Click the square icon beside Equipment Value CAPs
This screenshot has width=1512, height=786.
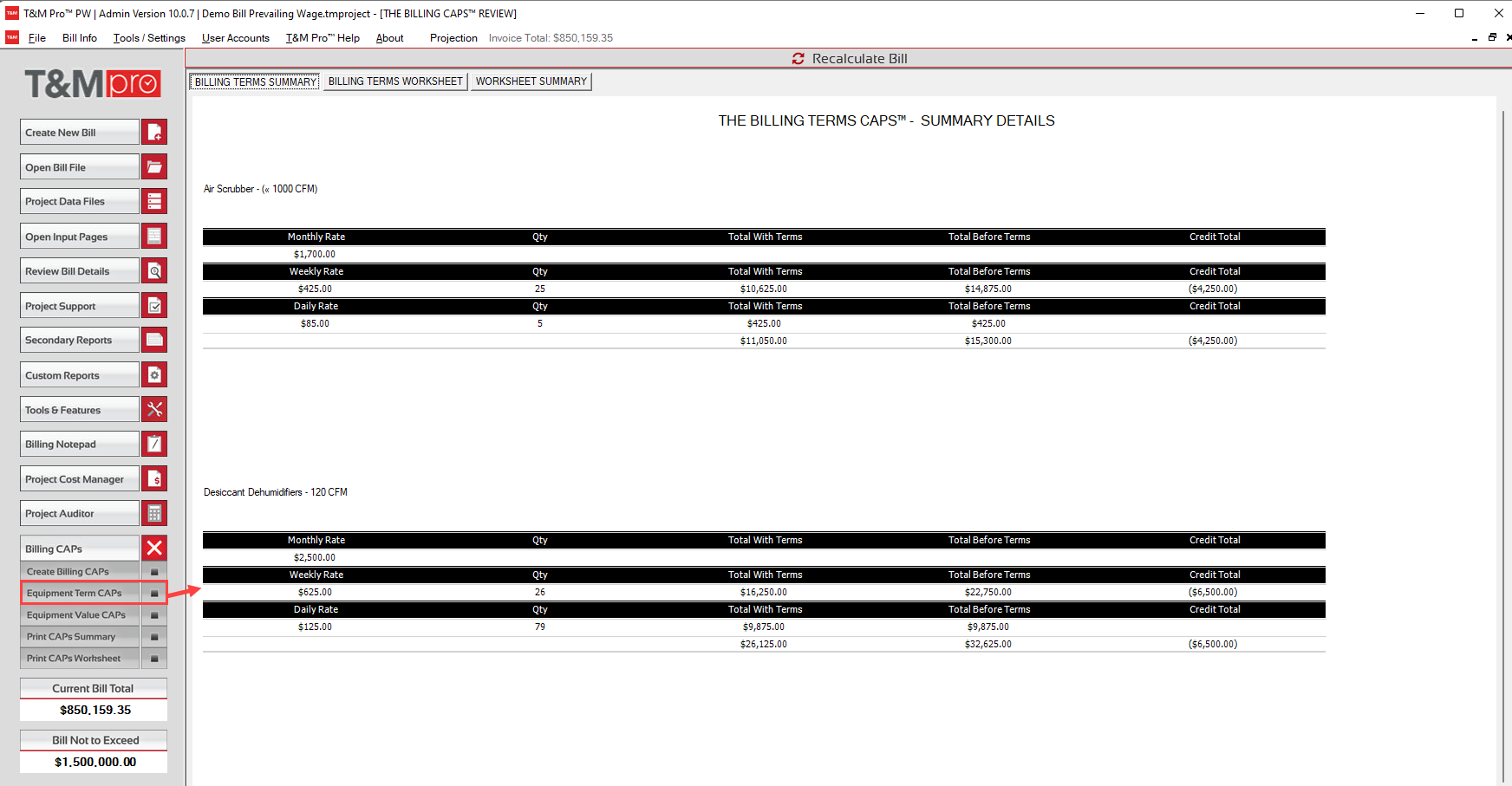154,615
